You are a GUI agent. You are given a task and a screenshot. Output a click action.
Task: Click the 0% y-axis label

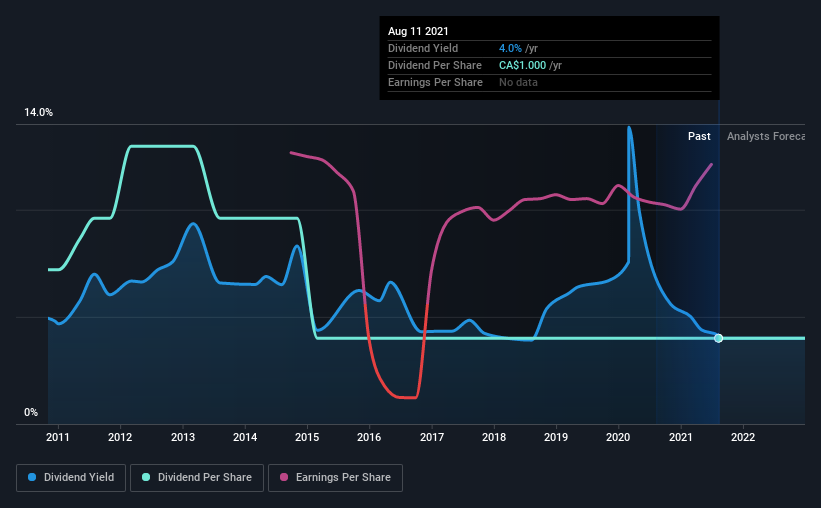click(x=31, y=413)
